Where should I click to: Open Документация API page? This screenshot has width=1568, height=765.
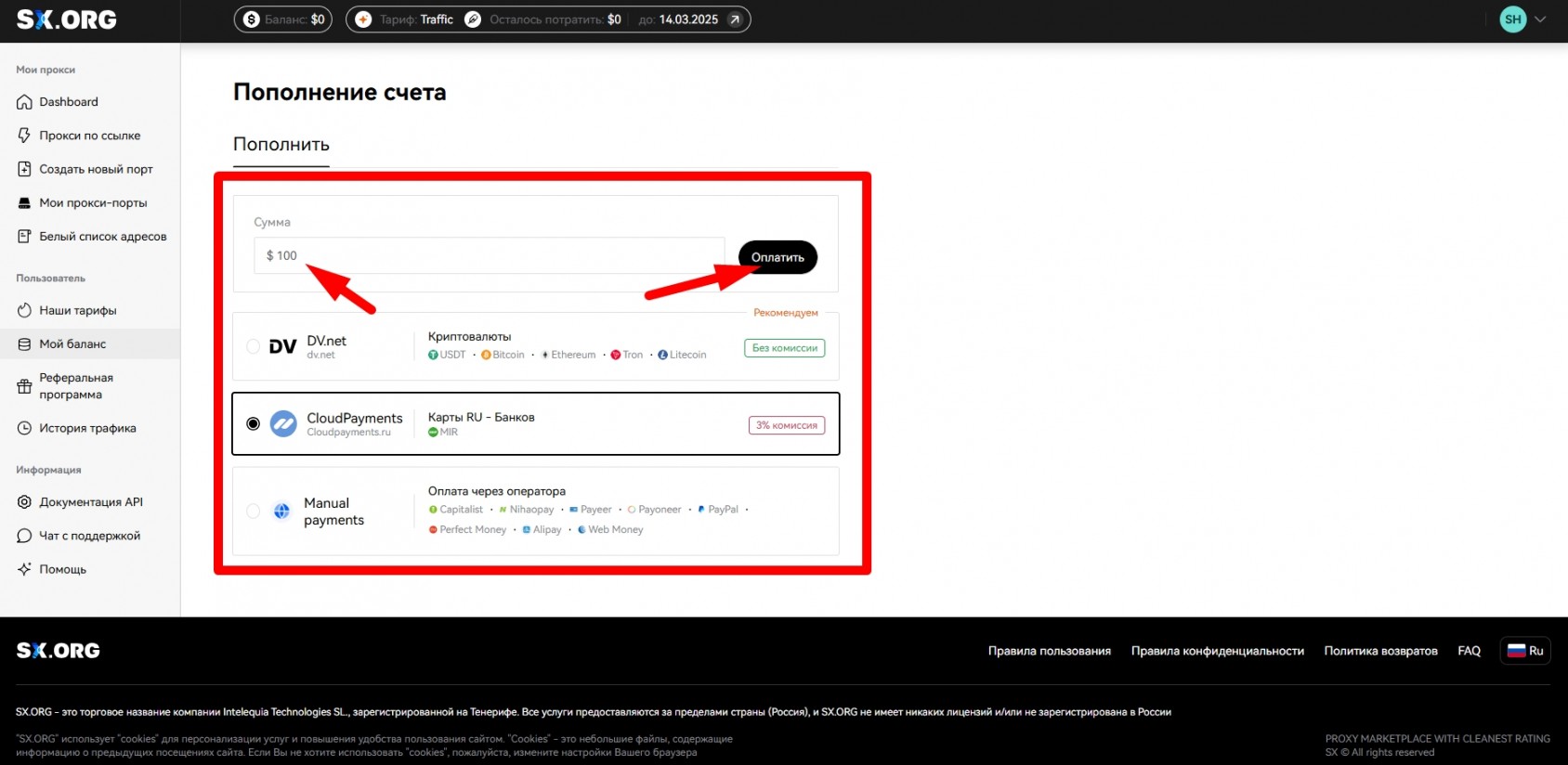(x=90, y=502)
